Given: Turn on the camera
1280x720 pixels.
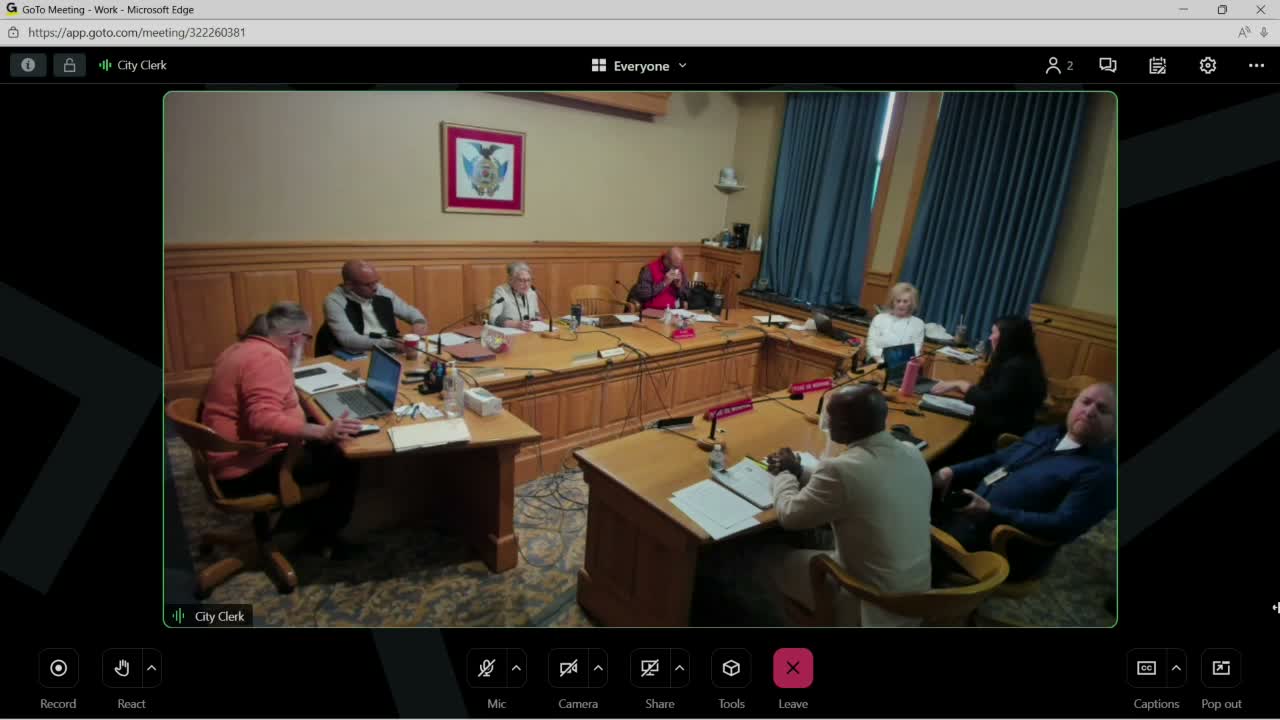Looking at the screenshot, I should 569,668.
